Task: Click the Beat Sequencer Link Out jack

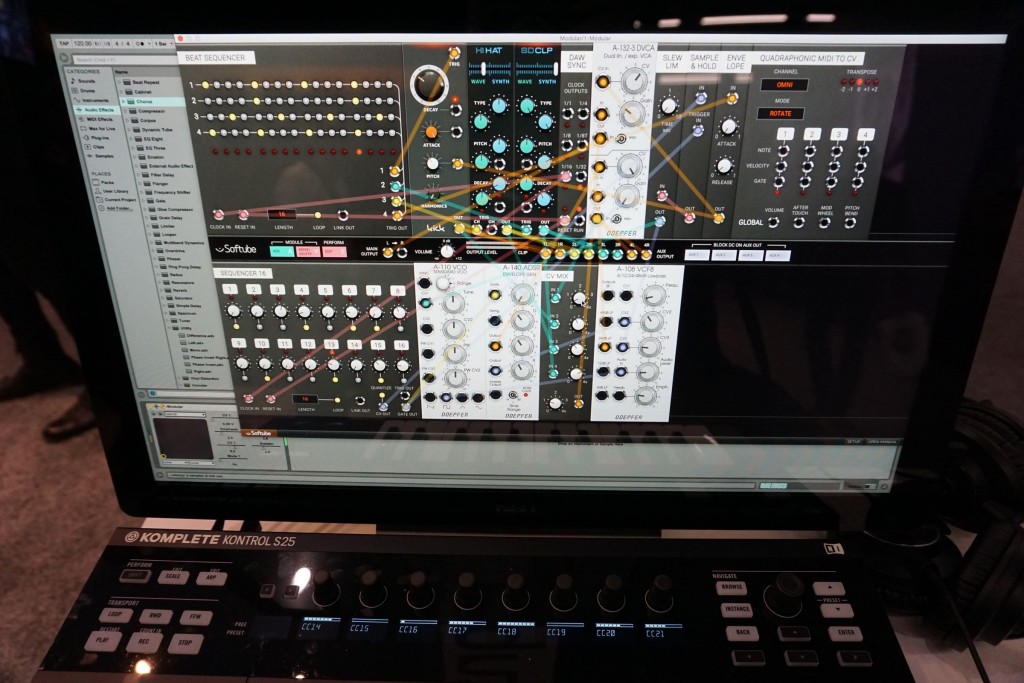Action: point(343,215)
